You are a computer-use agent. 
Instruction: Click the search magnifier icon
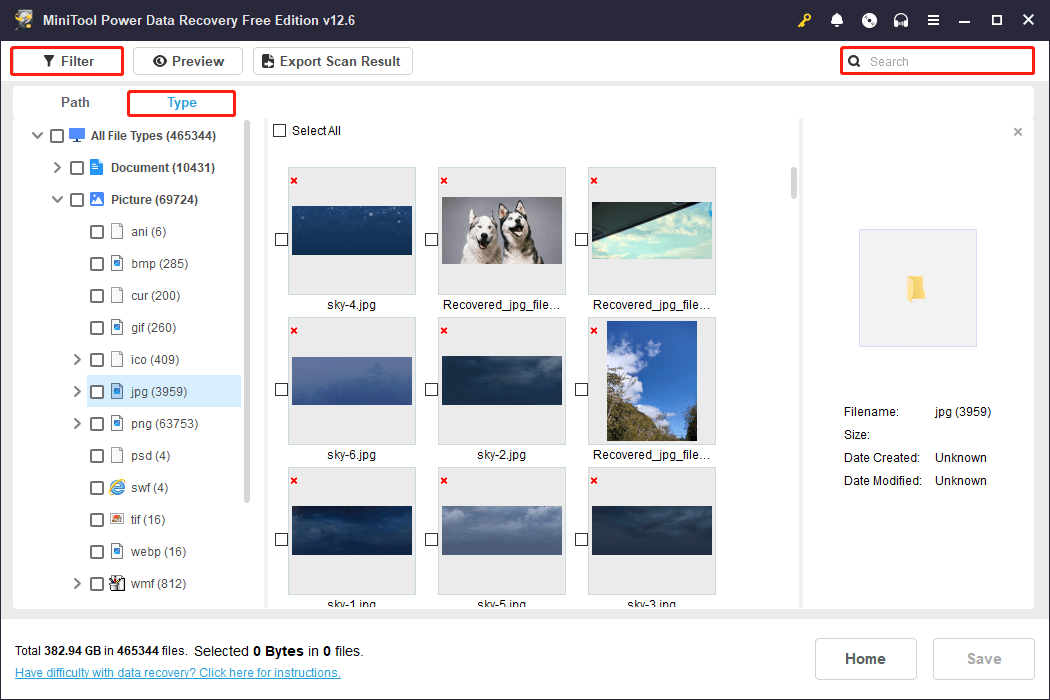point(855,61)
